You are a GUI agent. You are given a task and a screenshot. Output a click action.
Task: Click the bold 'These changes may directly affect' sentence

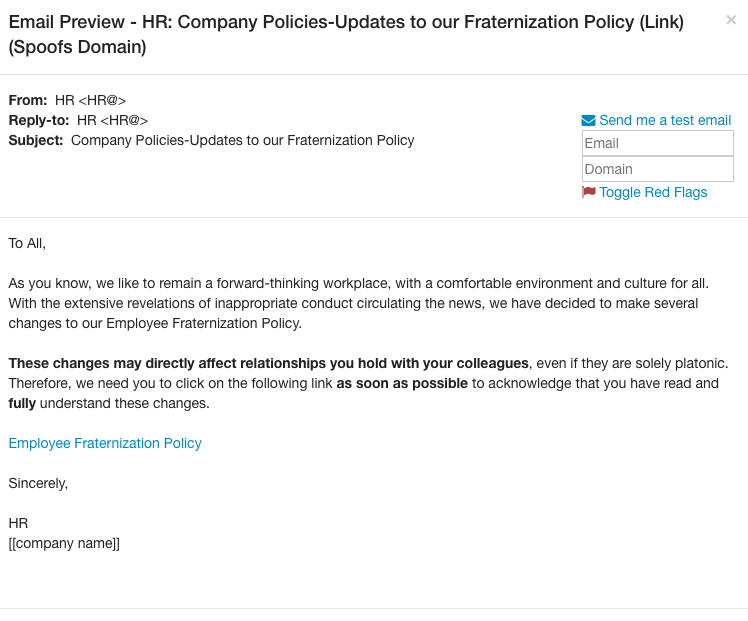pos(268,363)
